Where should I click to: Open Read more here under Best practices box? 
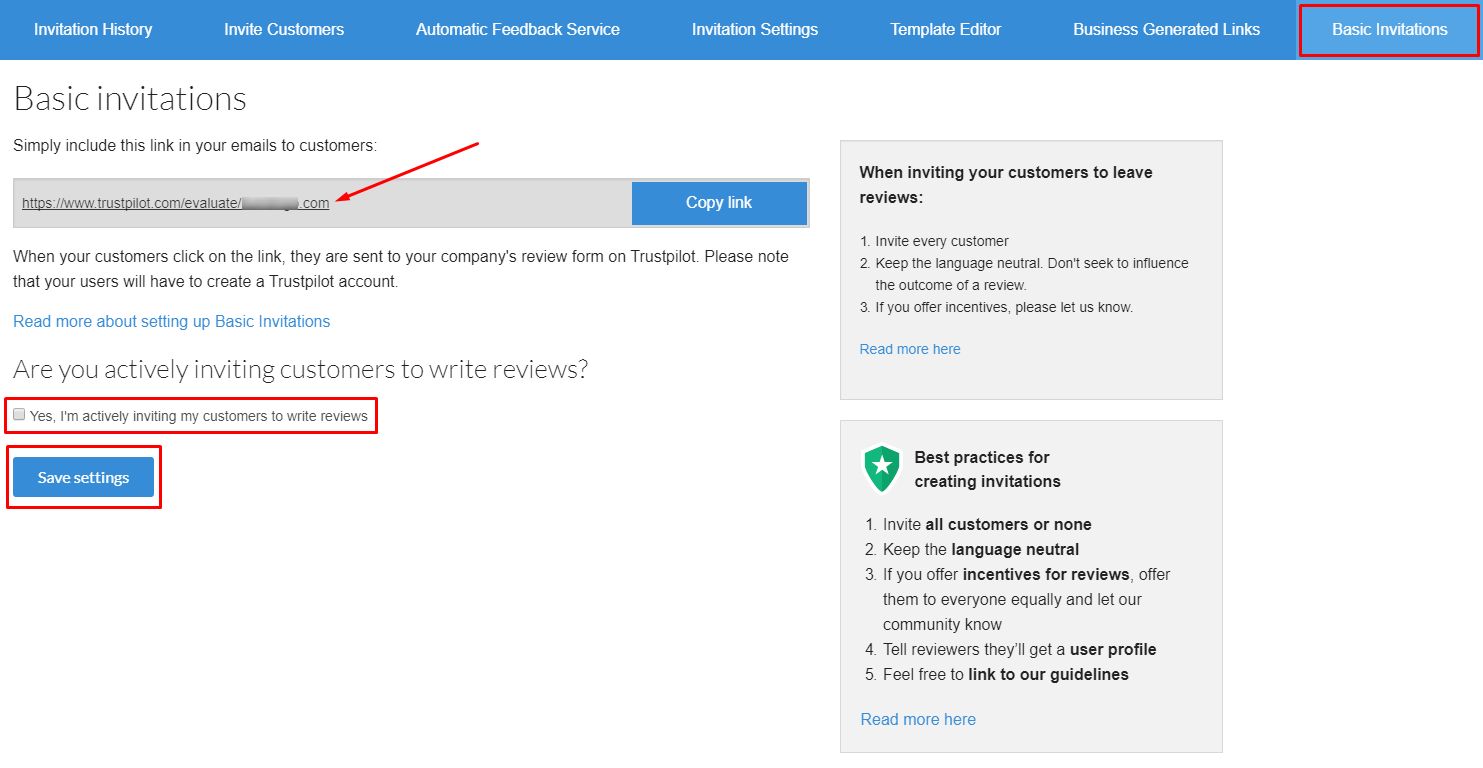[x=918, y=719]
